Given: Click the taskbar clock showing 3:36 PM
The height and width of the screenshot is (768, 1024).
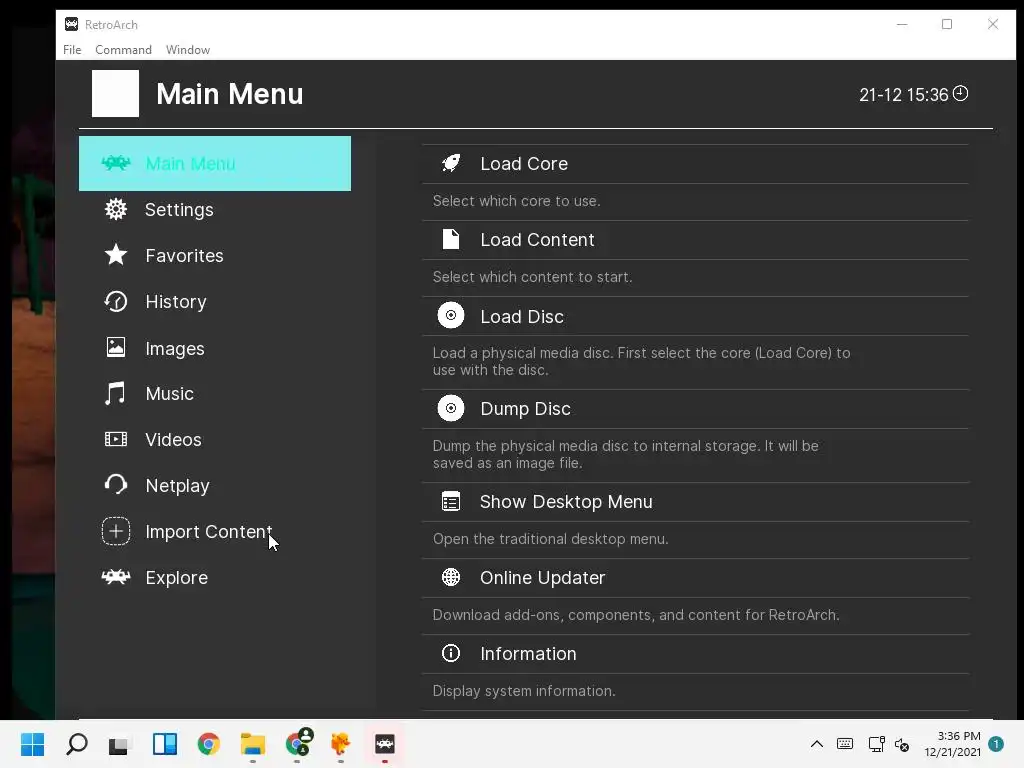Looking at the screenshot, I should pyautogui.click(x=952, y=744).
